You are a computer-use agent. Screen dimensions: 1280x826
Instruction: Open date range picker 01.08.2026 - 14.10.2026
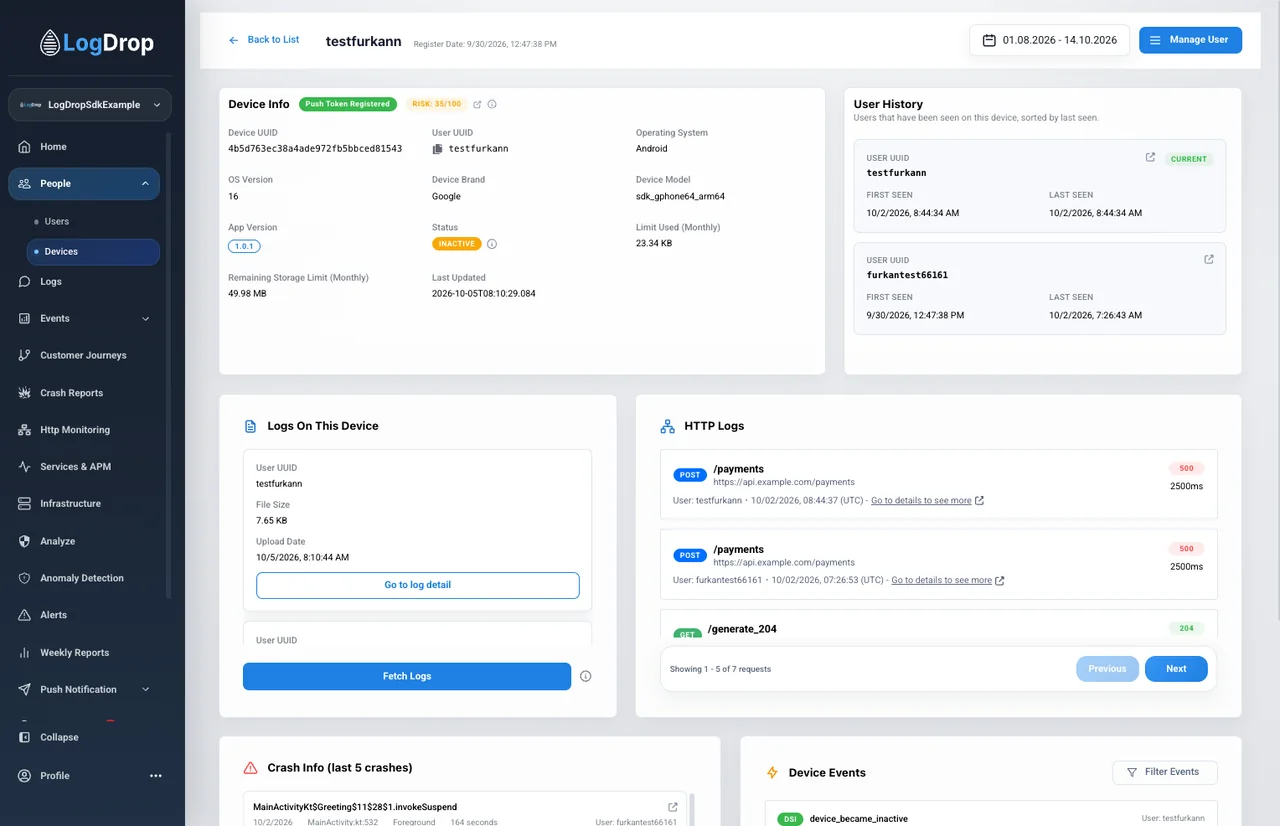[1049, 40]
